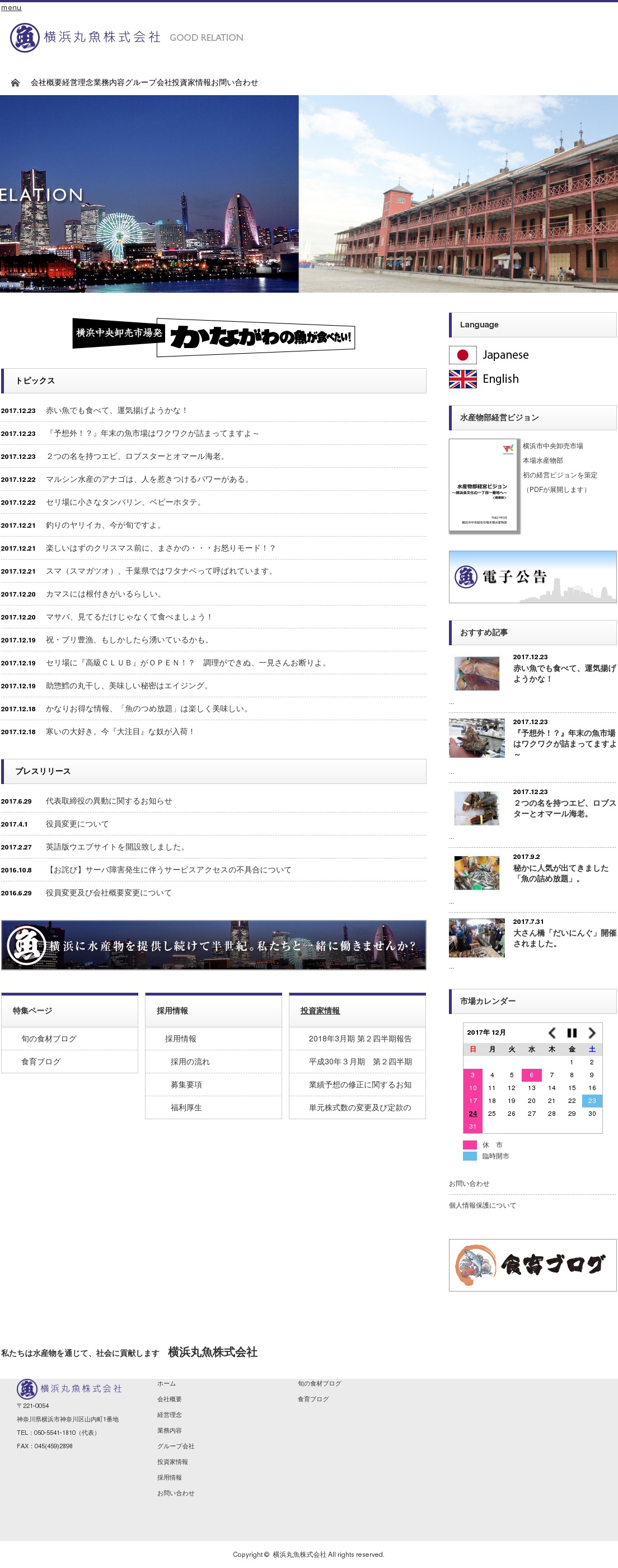Screen dimensions: 618x1568
Task: Open footer 旬の食材ブログ link
Action: (319, 1383)
